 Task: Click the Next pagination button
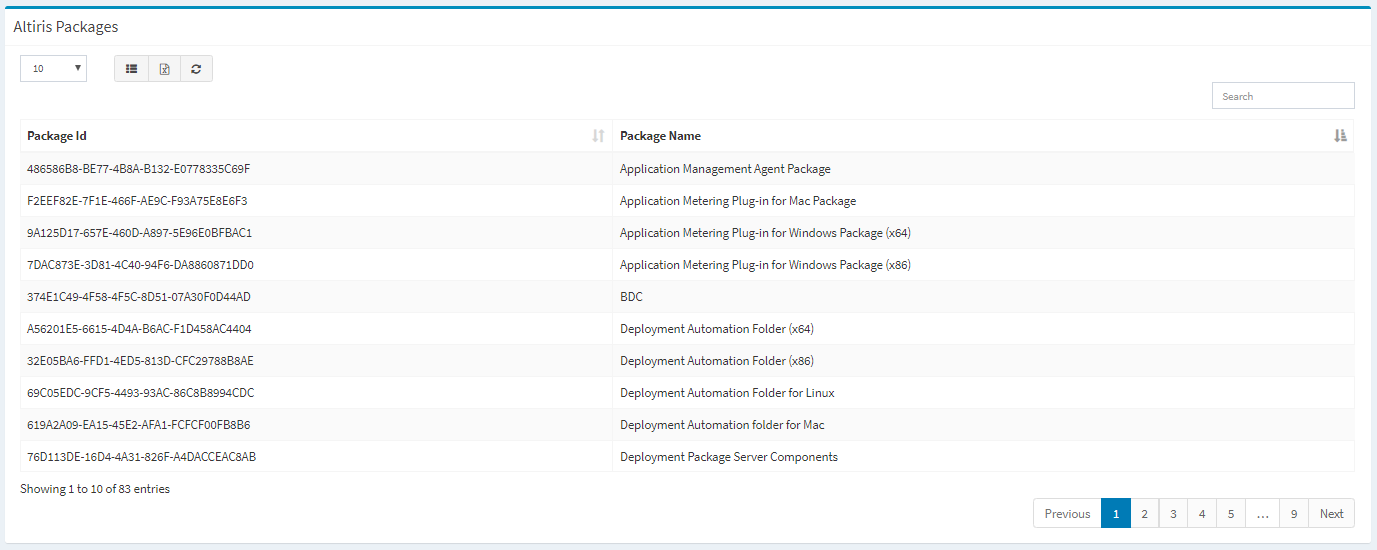1331,514
